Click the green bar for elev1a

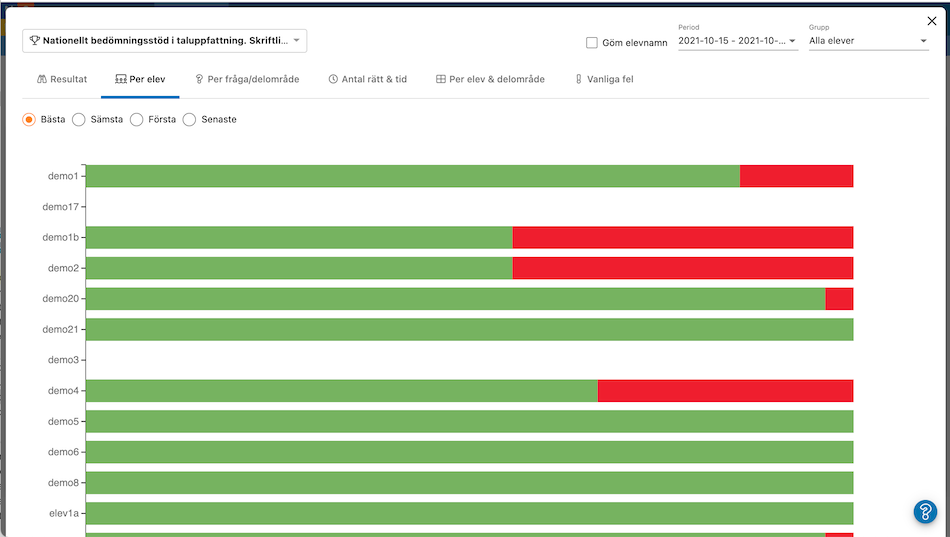pos(470,513)
